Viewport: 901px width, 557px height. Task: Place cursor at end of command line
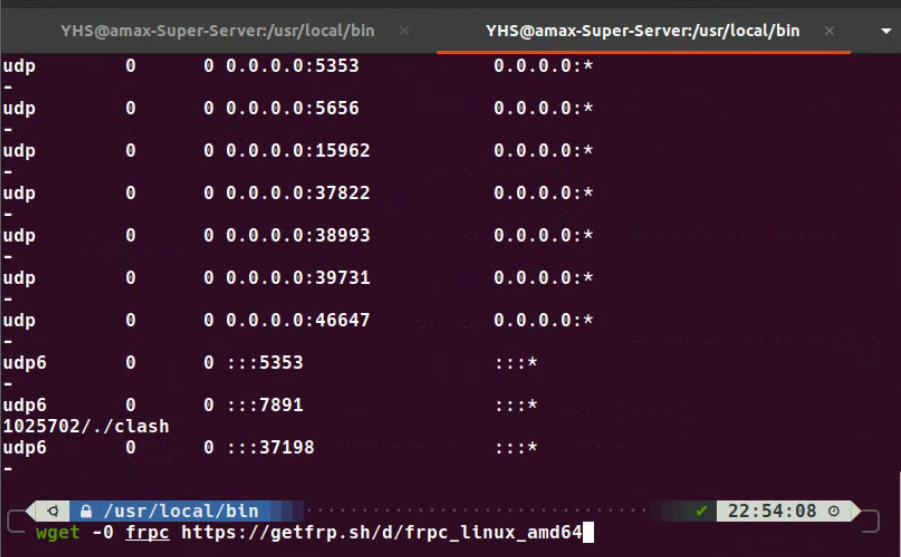(588, 533)
